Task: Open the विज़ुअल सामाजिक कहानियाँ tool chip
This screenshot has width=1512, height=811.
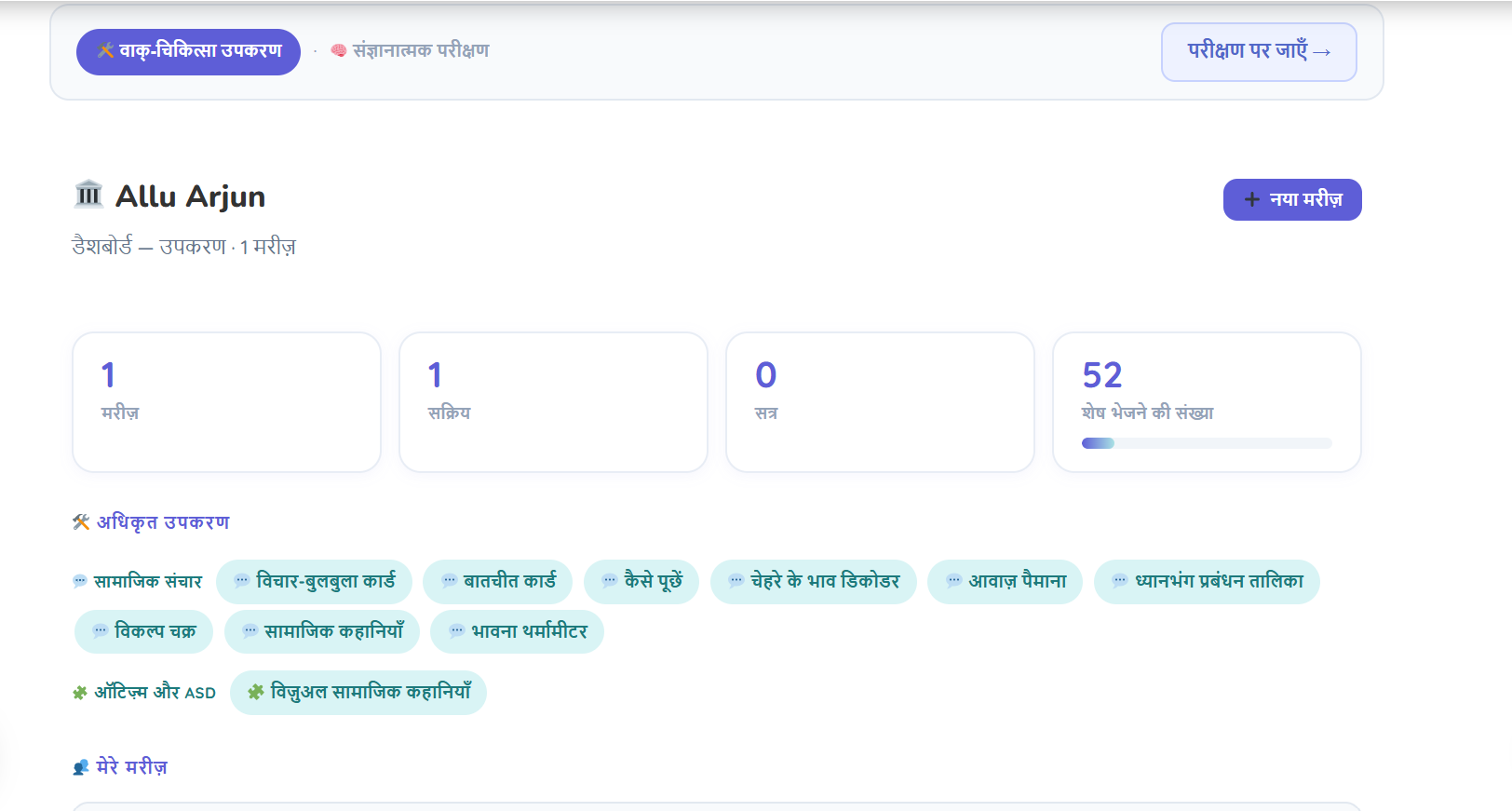Action: 358,693
